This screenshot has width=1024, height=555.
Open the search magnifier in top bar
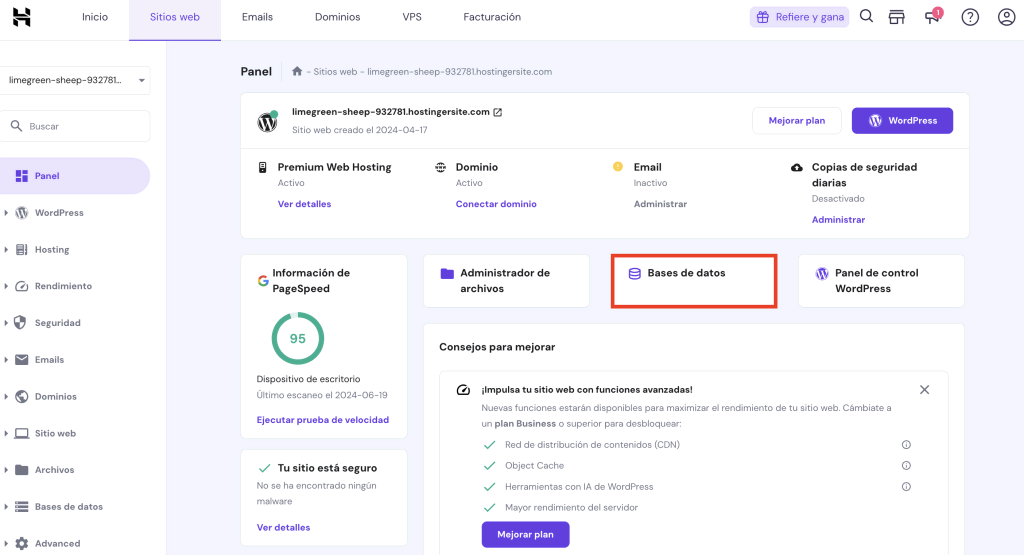(867, 17)
